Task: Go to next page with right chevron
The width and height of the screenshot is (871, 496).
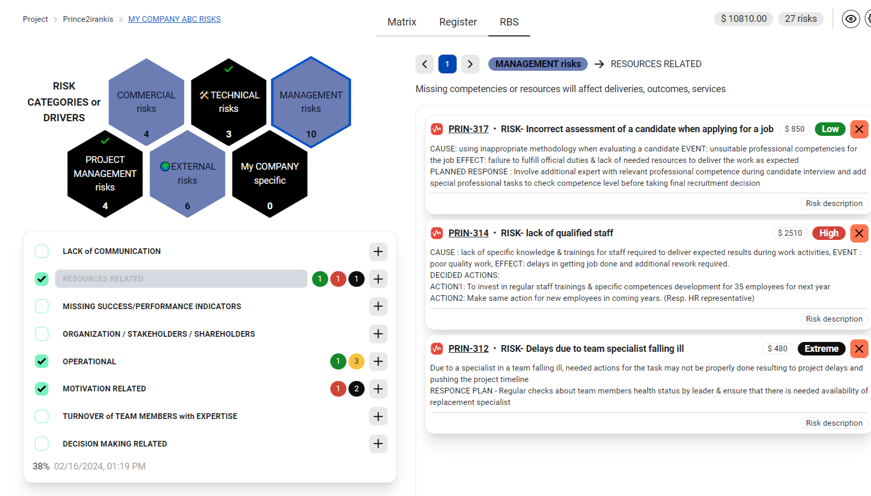Action: 470,64
